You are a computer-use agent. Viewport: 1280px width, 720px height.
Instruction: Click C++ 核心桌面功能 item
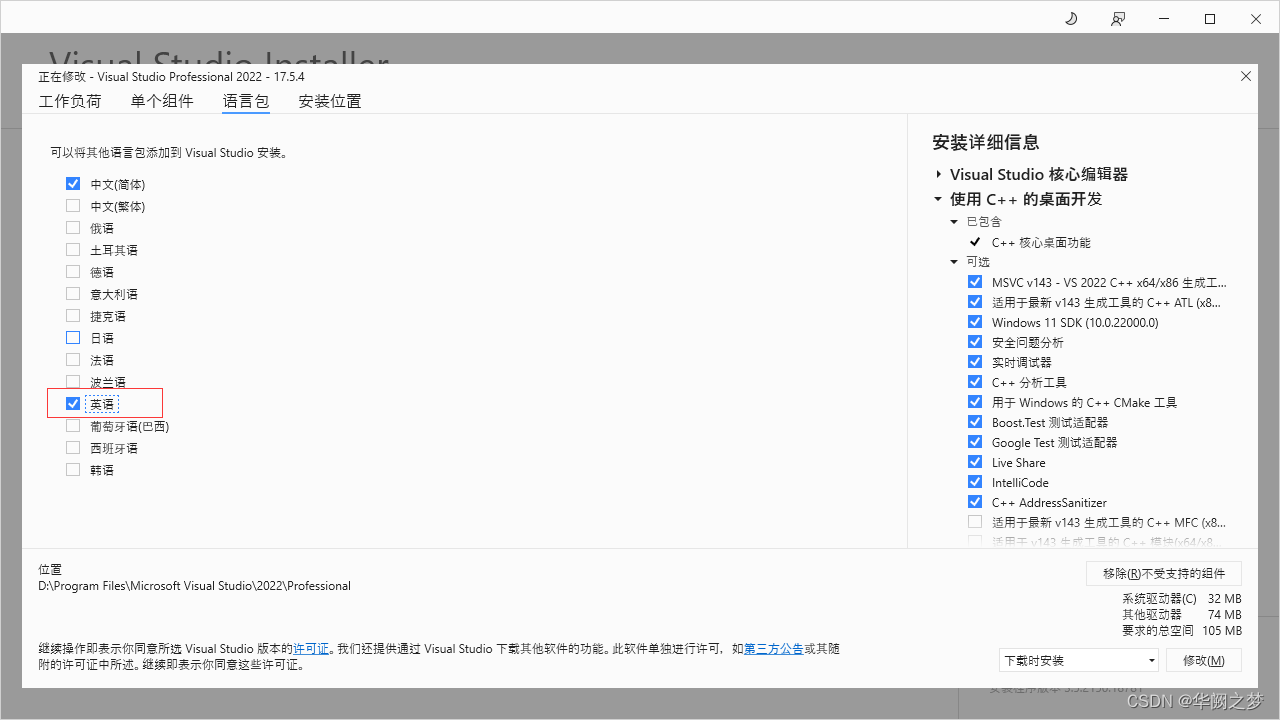(1041, 242)
